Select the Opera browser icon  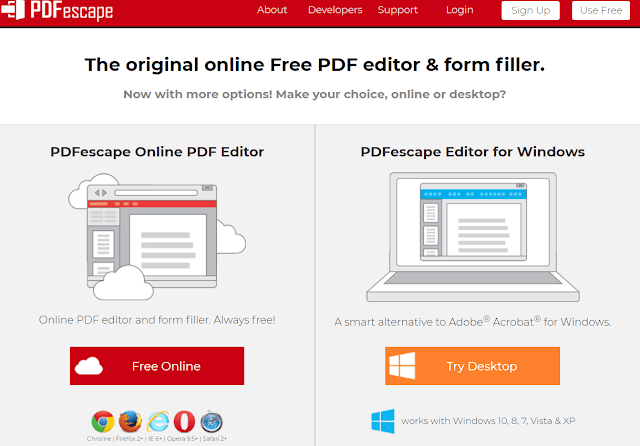click(184, 422)
